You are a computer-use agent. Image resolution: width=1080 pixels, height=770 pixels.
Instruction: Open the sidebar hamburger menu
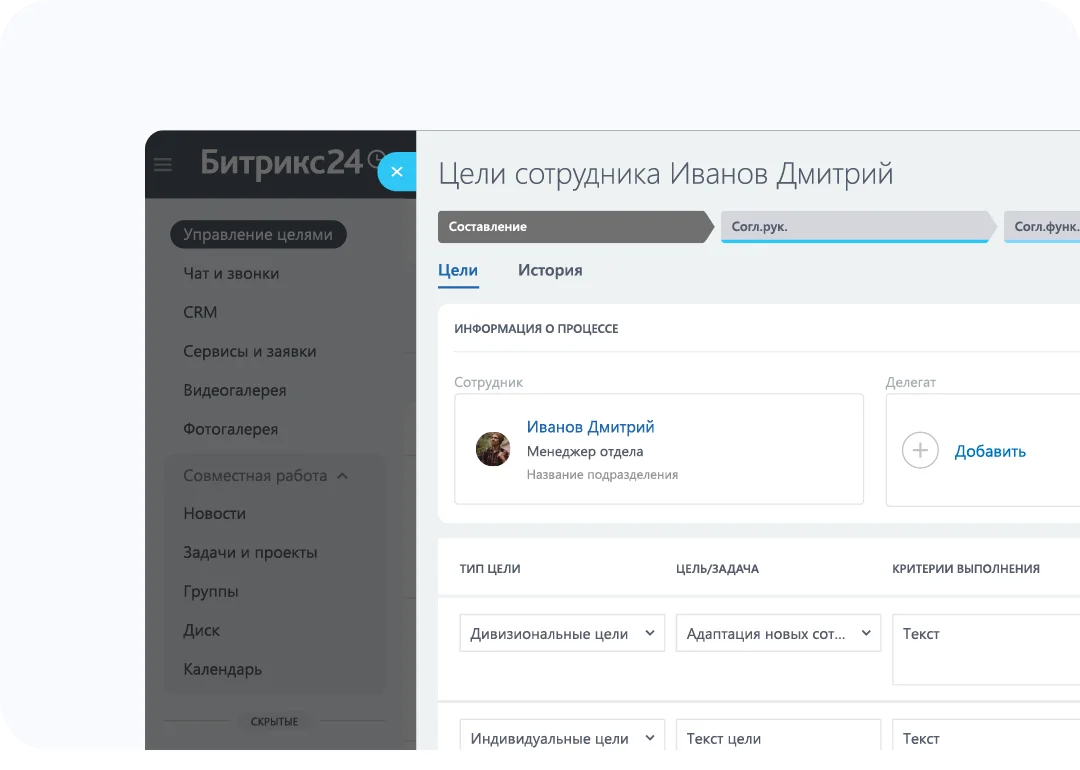click(x=162, y=165)
